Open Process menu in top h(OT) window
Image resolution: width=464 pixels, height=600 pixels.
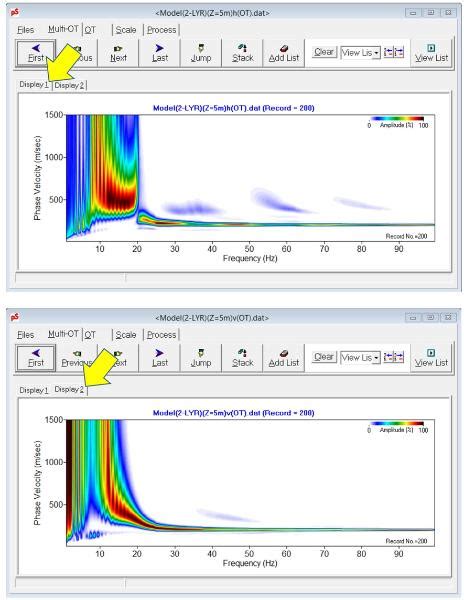click(x=162, y=30)
